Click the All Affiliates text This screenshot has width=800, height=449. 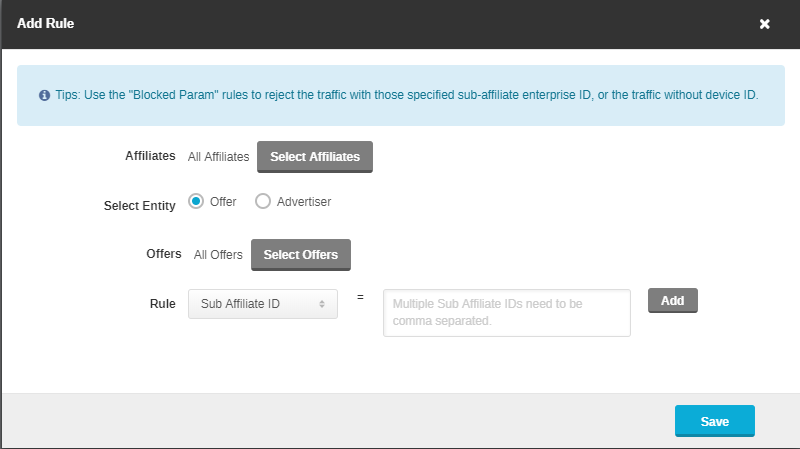coord(218,157)
